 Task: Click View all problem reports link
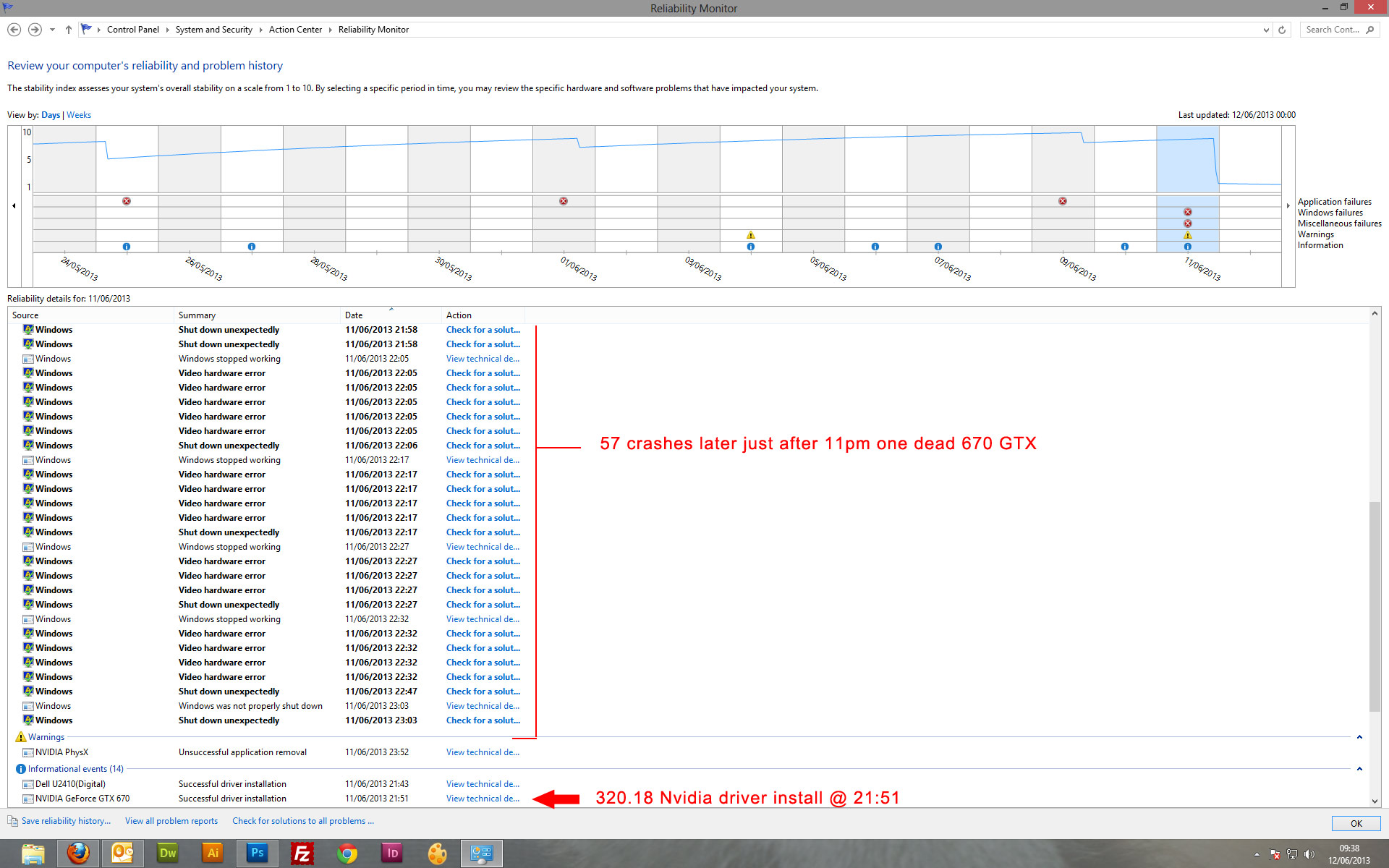(x=171, y=821)
